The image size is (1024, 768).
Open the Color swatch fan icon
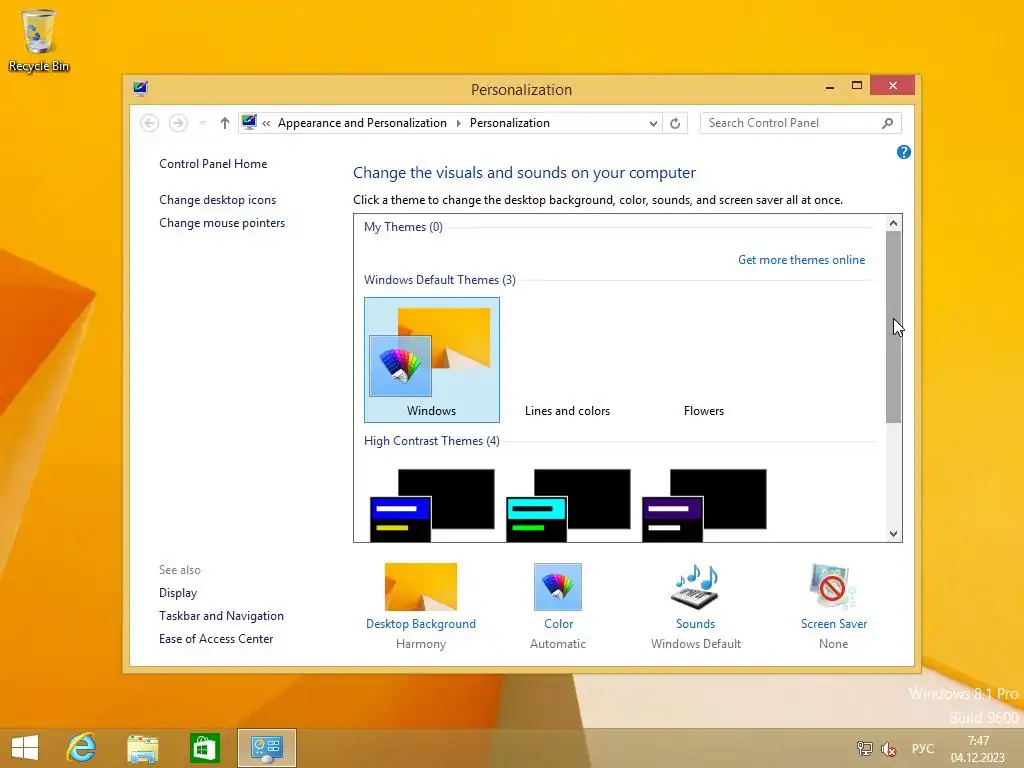click(x=558, y=586)
